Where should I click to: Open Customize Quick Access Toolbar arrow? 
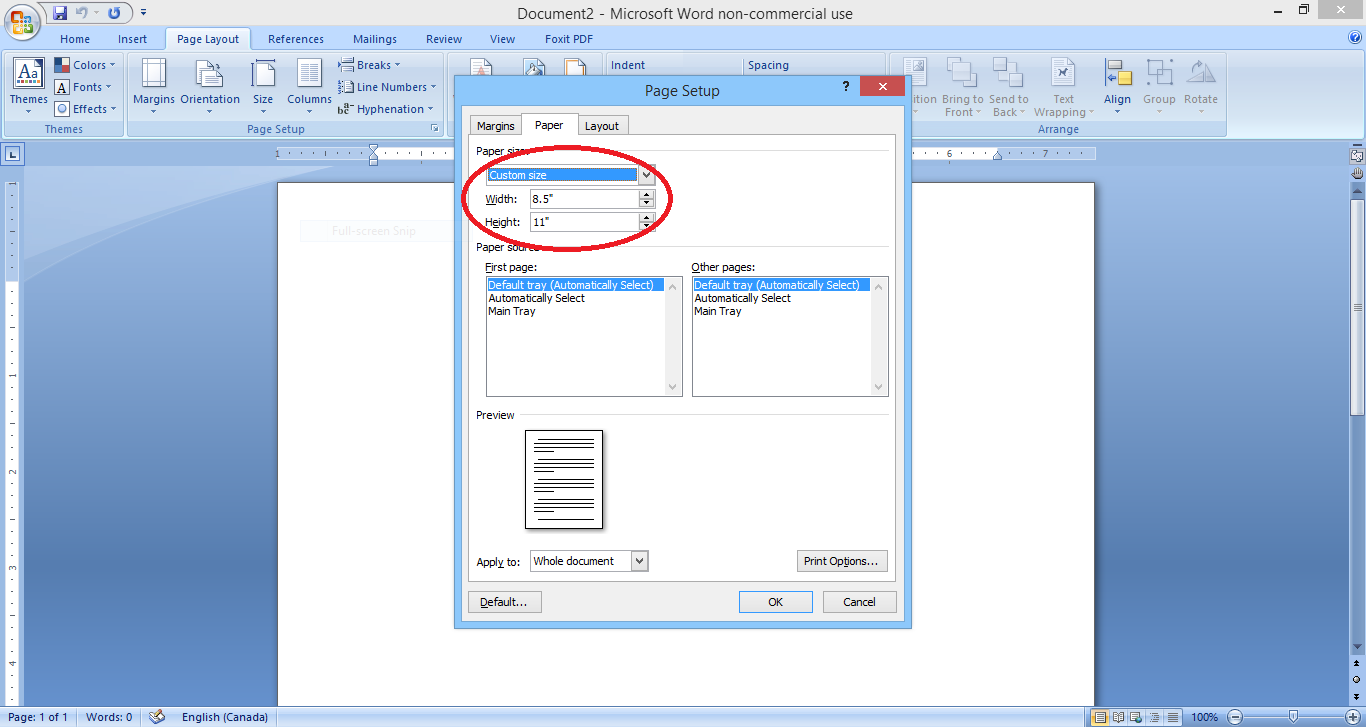[x=143, y=13]
